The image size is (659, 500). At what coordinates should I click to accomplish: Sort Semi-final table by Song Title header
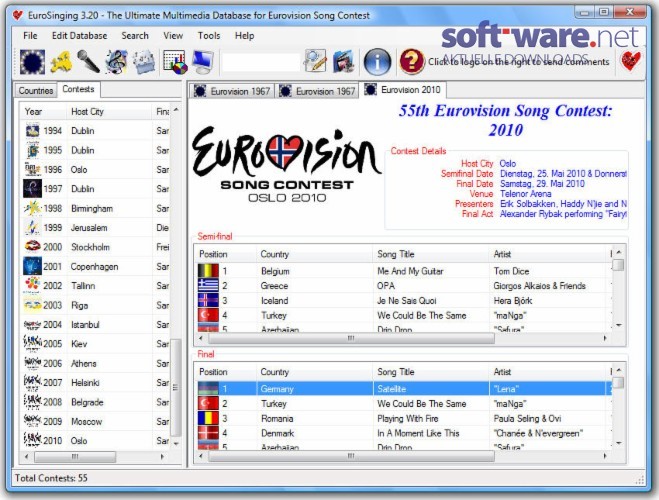coord(431,254)
